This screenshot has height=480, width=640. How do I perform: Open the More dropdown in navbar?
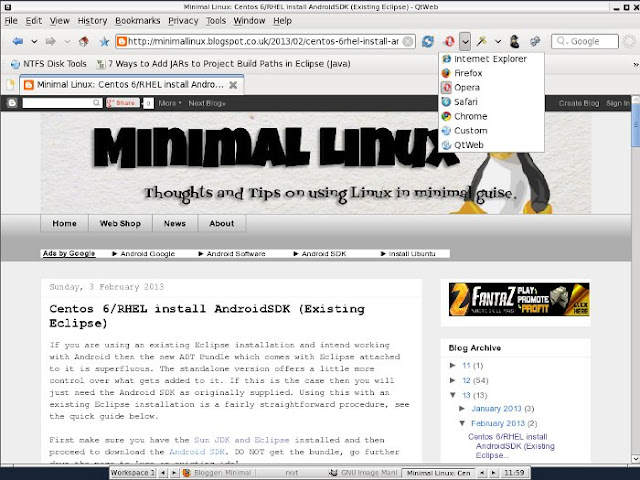coord(169,103)
